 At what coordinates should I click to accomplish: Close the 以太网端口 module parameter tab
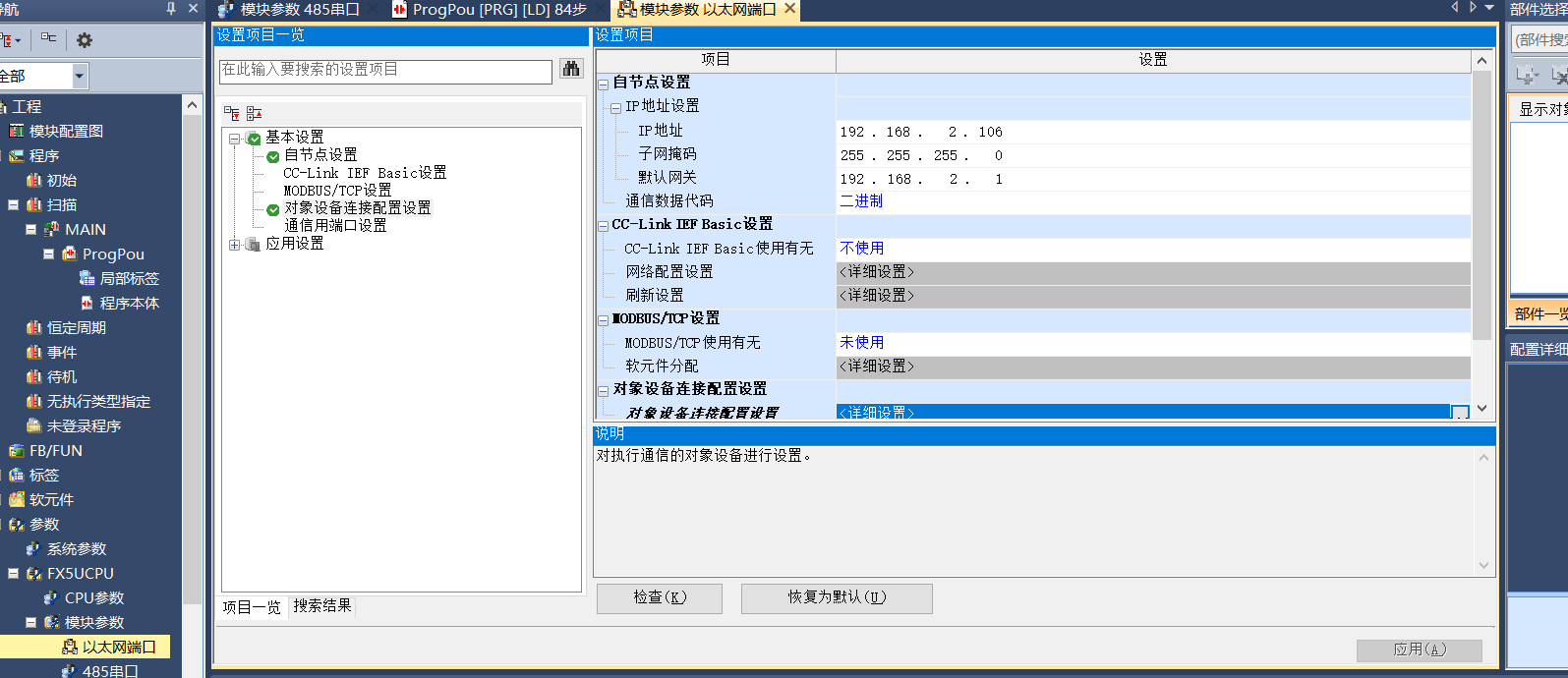(x=789, y=9)
